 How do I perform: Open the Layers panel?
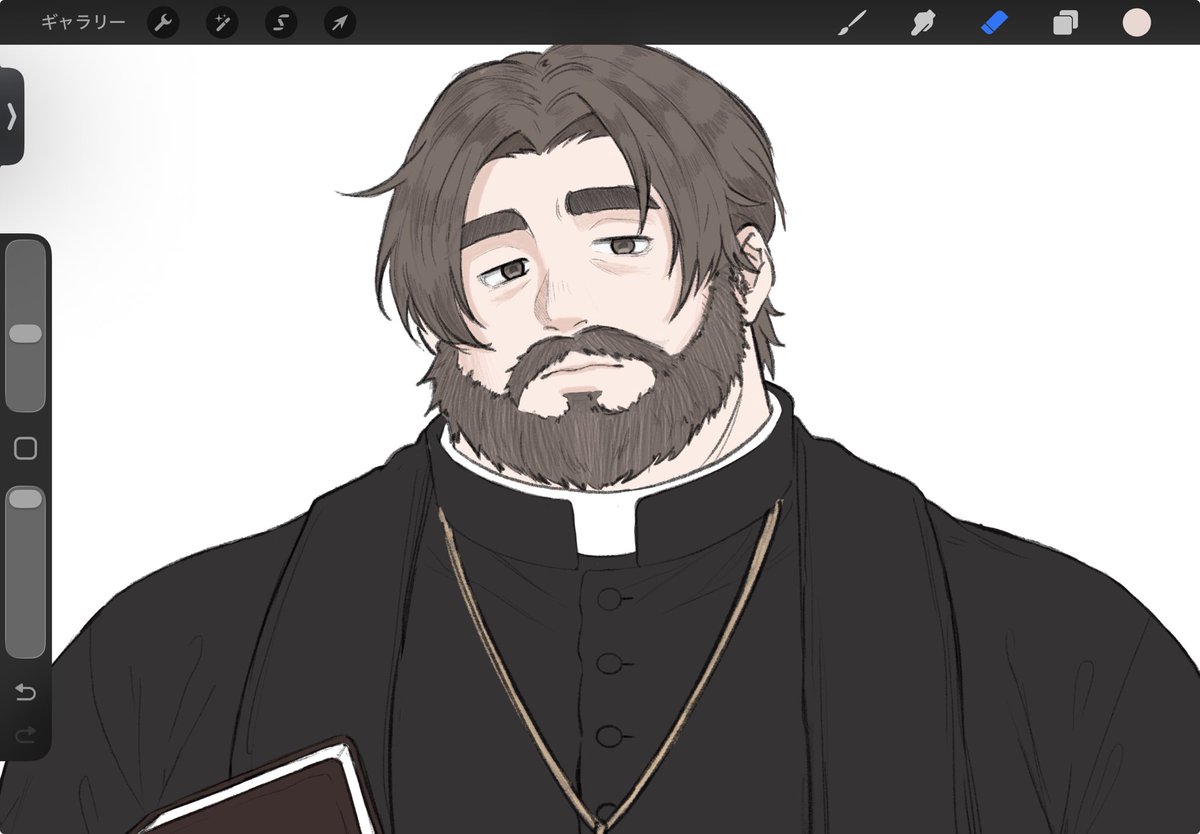(1066, 22)
